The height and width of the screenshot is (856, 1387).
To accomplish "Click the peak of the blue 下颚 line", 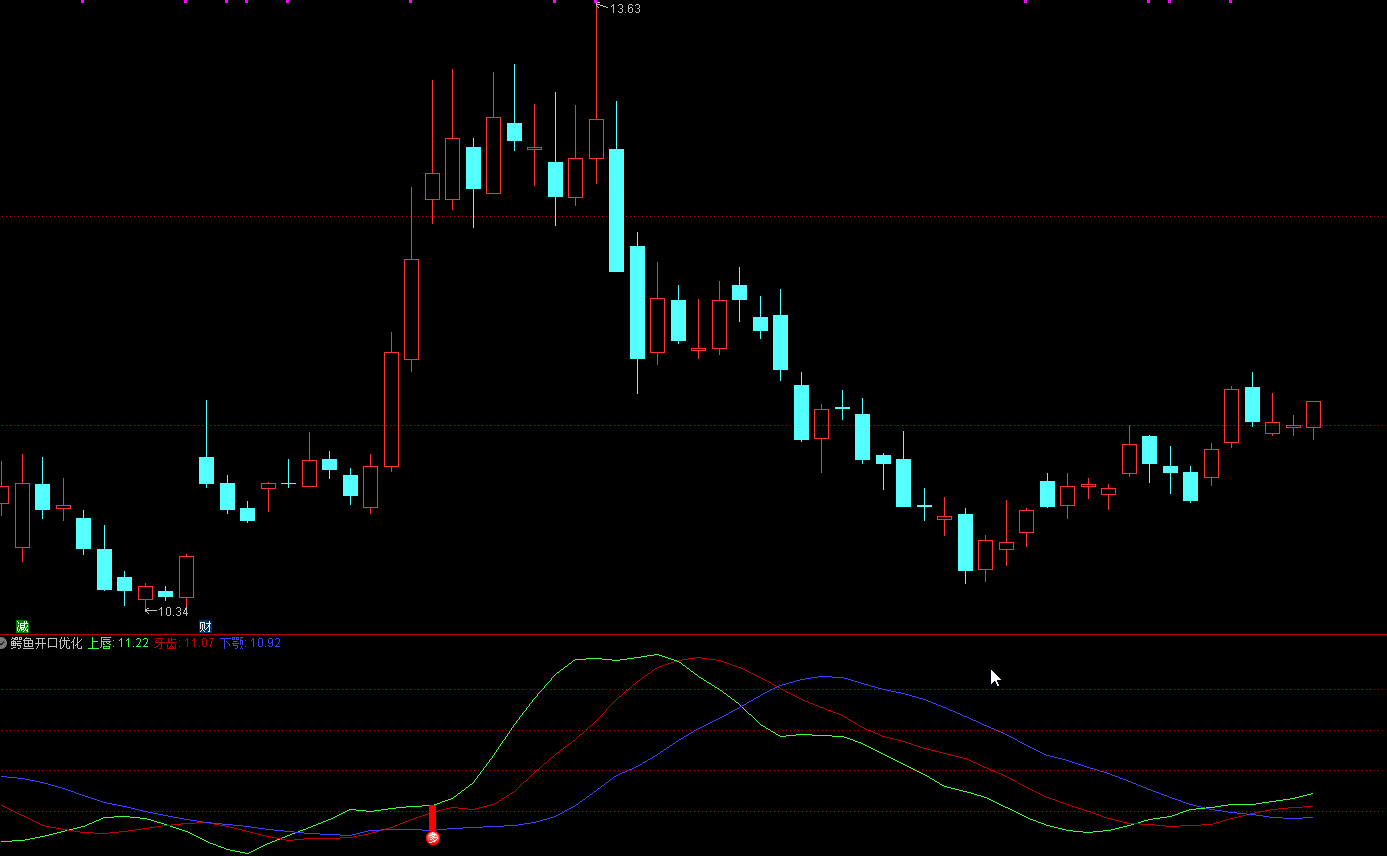I will [x=826, y=677].
